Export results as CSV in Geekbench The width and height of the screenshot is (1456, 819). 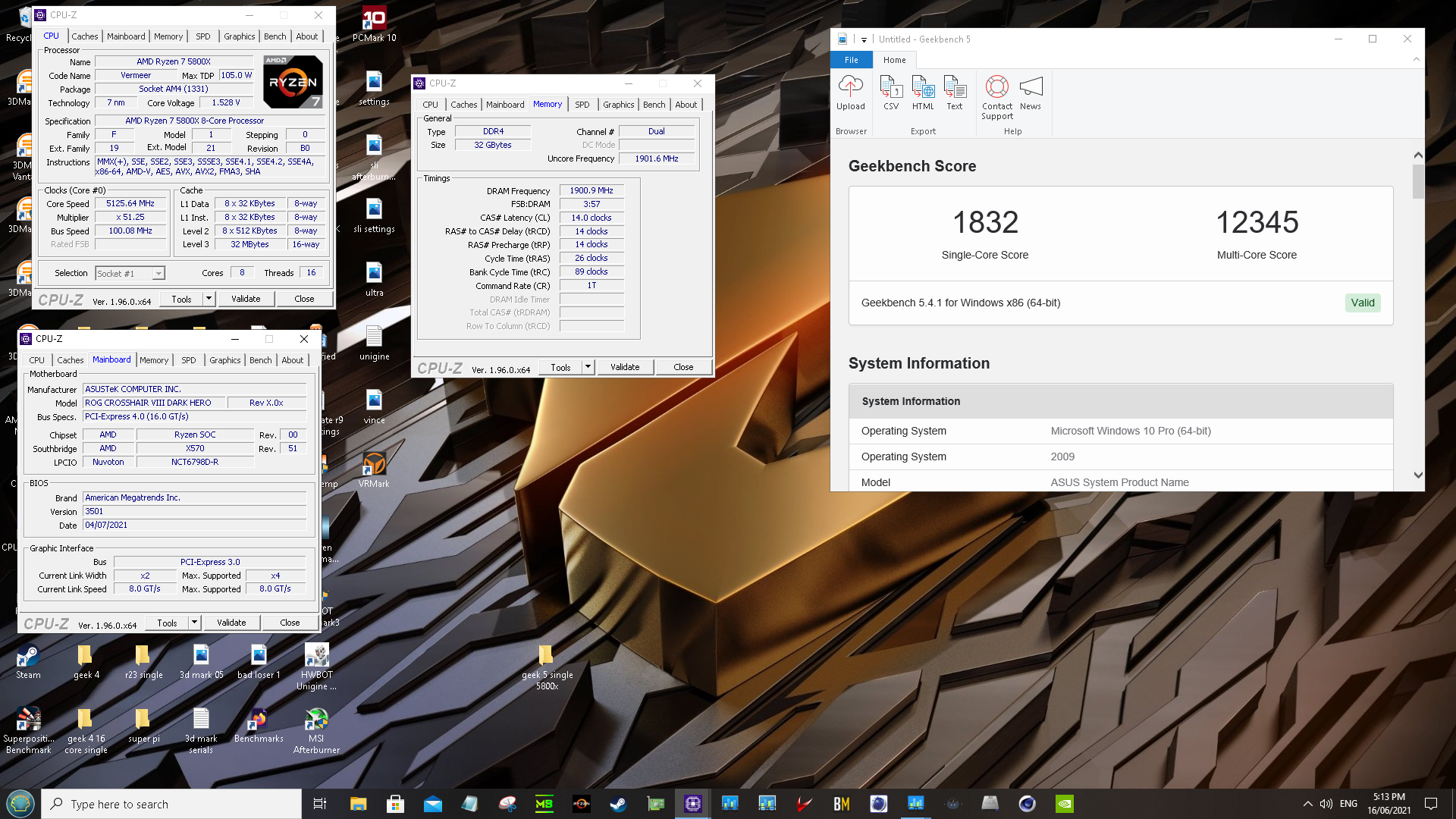891,93
